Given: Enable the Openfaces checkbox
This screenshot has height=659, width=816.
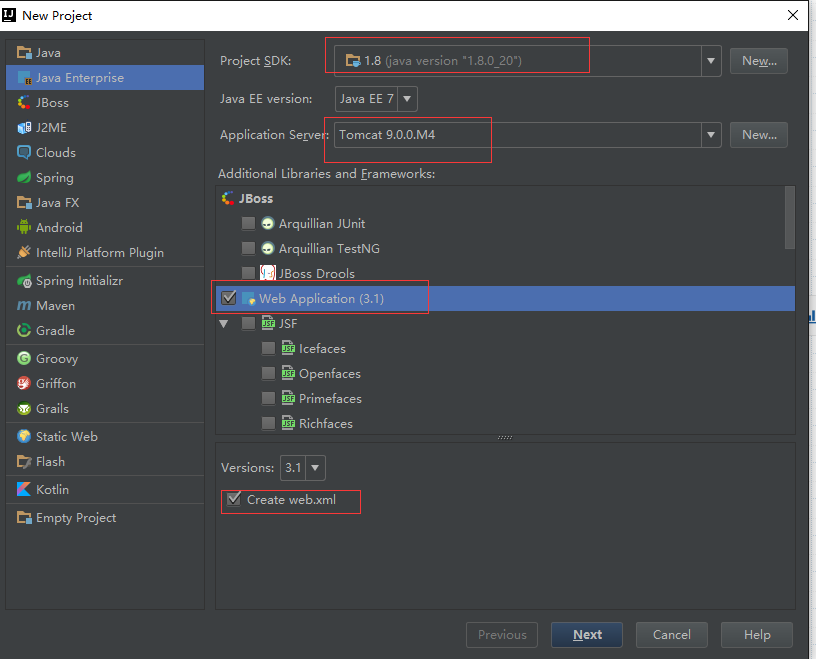Looking at the screenshot, I should (268, 373).
